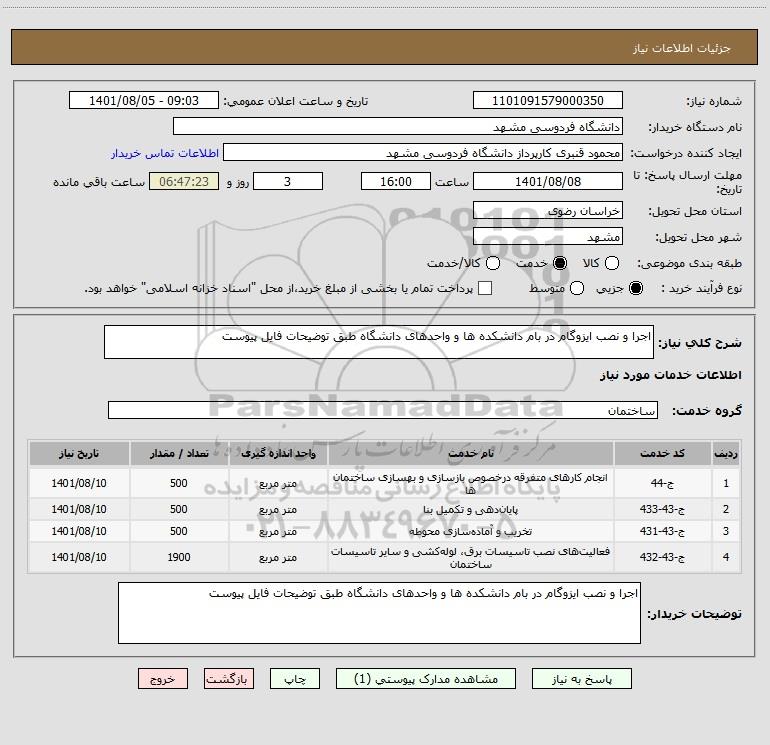Click quantity cell showing 1900

coord(179,557)
